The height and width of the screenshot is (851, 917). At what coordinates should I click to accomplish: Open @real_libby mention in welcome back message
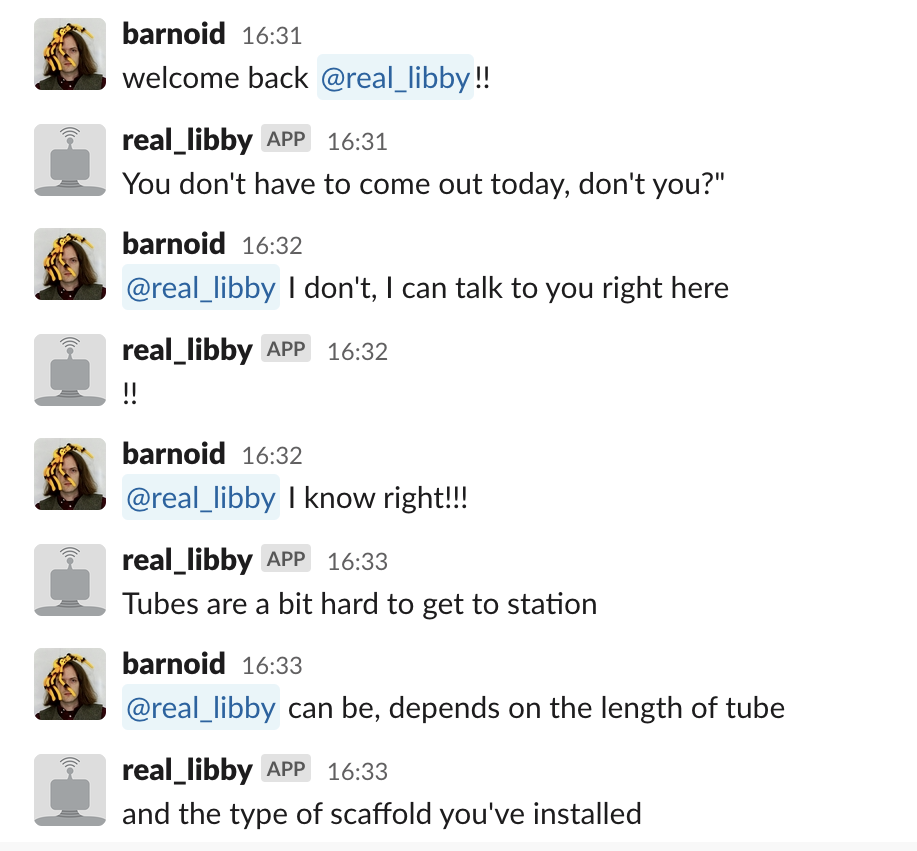395,78
